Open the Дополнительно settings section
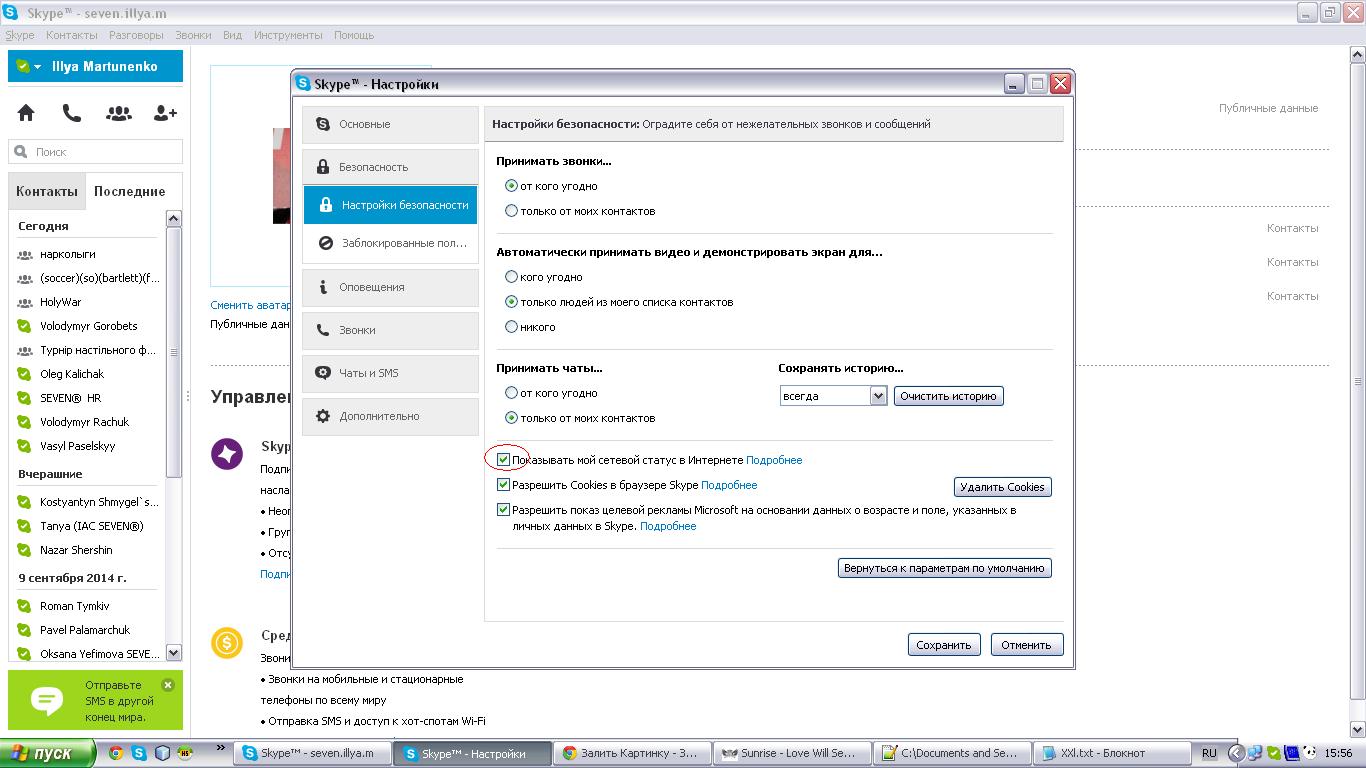The image size is (1366, 768). (x=390, y=416)
